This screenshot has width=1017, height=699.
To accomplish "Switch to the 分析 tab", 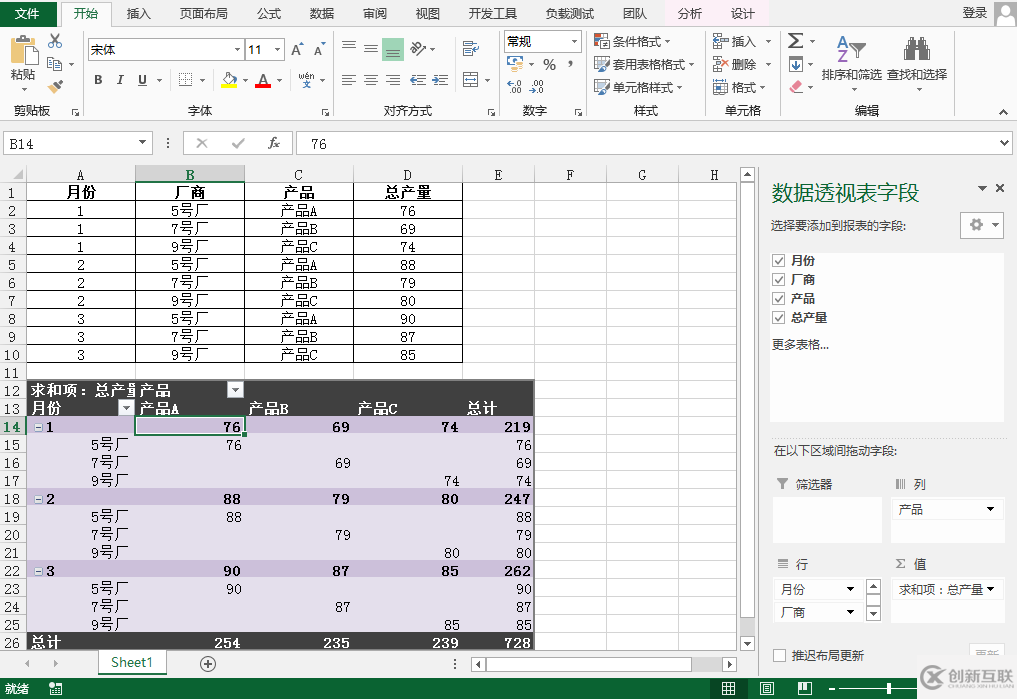I will point(689,13).
